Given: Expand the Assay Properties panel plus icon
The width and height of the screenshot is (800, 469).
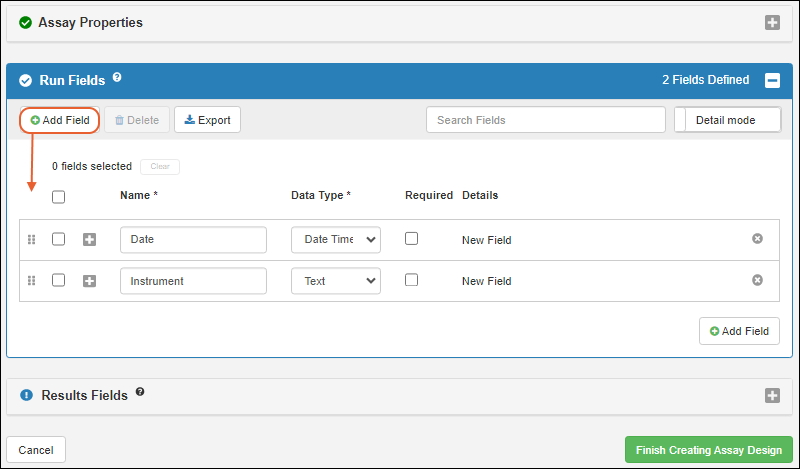Looking at the screenshot, I should pyautogui.click(x=772, y=22).
